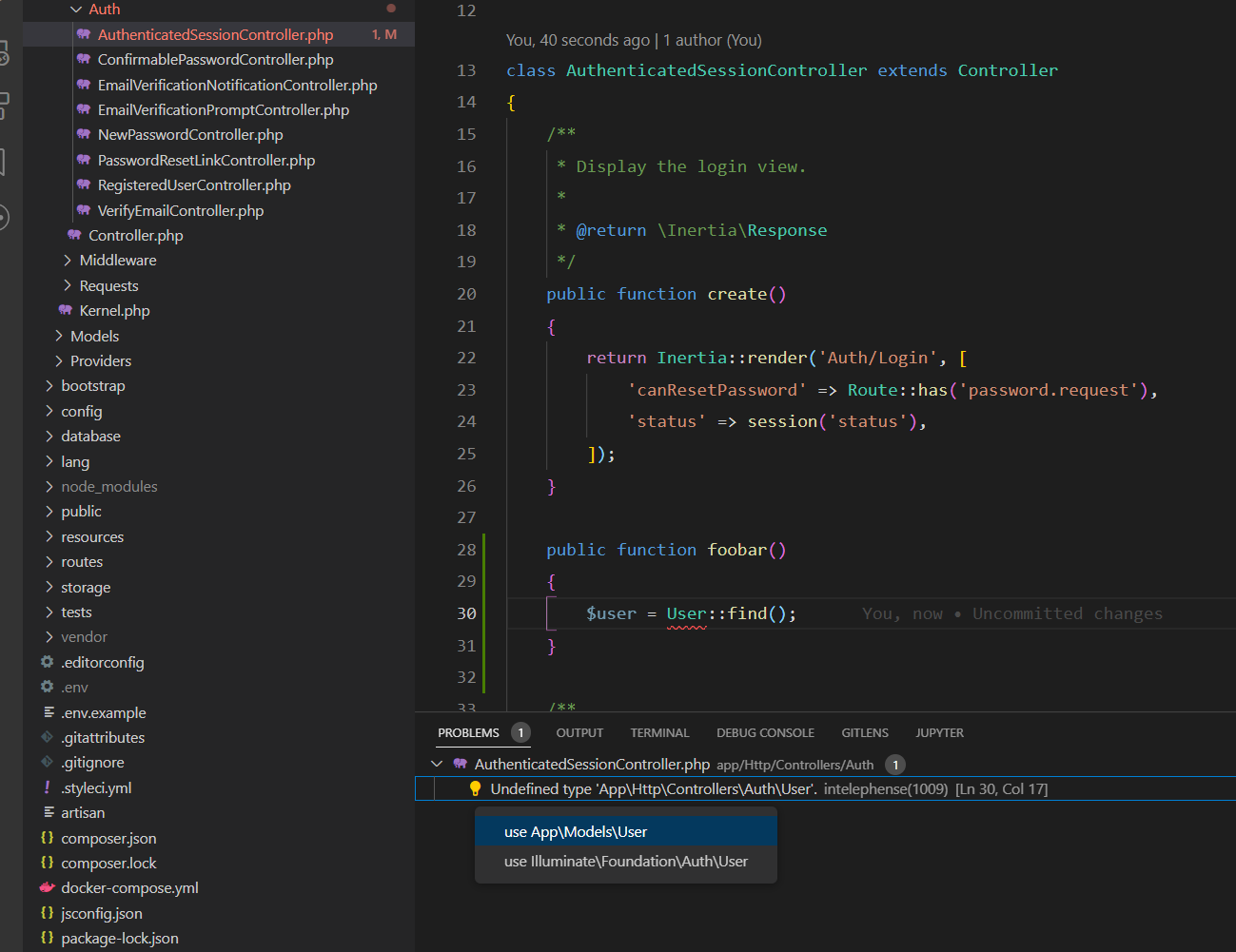The width and height of the screenshot is (1236, 952).
Task: Click the .styleci.yml exclamation mark icon
Action: [x=48, y=787]
